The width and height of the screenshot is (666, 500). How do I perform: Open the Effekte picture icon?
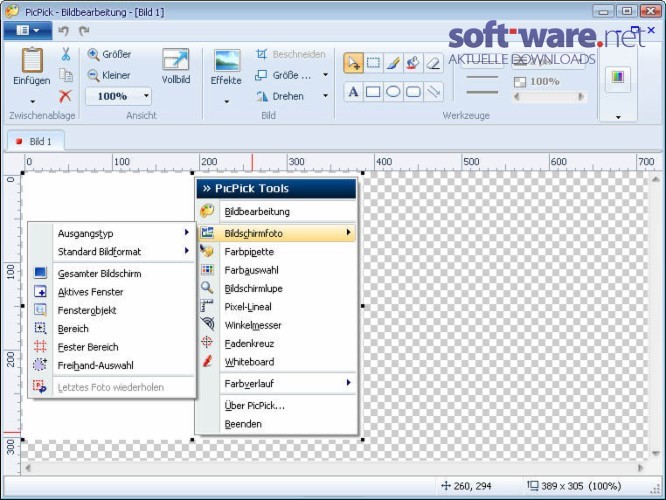pos(226,60)
